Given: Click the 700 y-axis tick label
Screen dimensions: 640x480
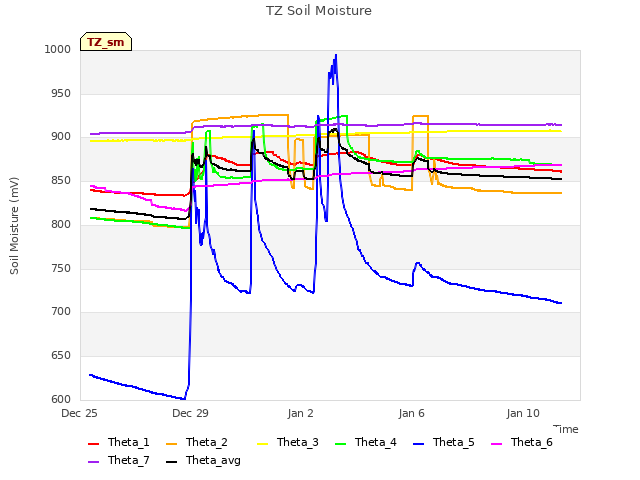Looking at the screenshot, I should (x=61, y=311).
